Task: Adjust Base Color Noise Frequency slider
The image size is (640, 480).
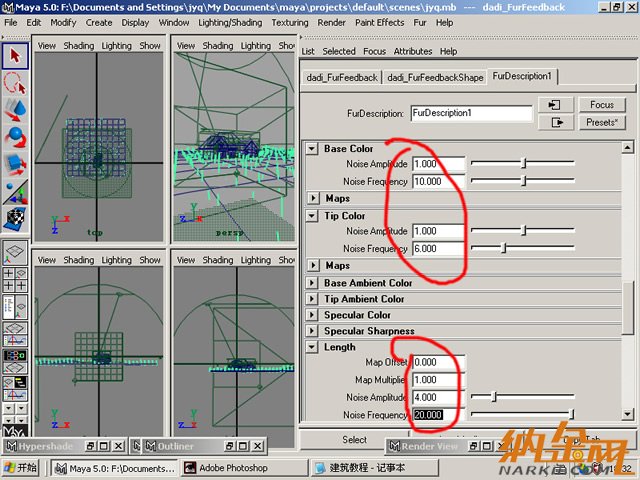Action: click(x=523, y=180)
